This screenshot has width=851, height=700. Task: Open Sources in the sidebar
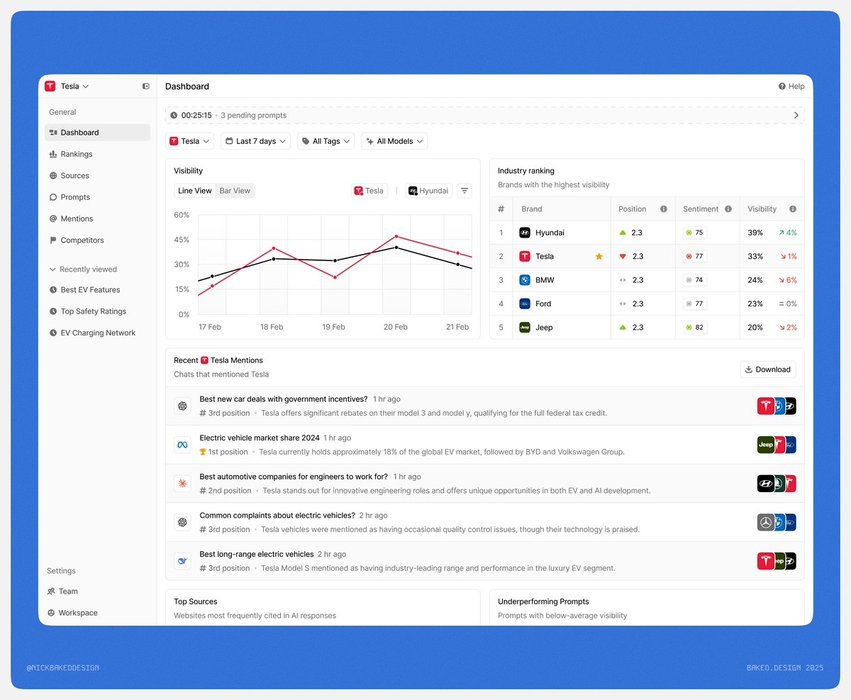(97, 176)
